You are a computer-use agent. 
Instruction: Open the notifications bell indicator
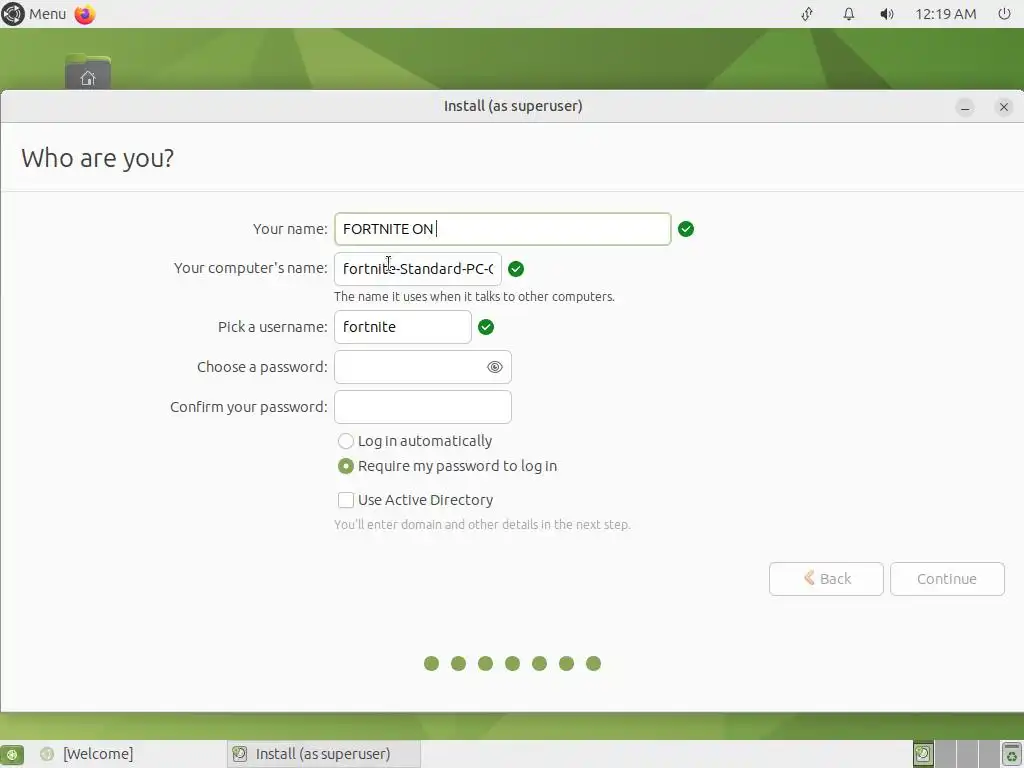pos(848,14)
